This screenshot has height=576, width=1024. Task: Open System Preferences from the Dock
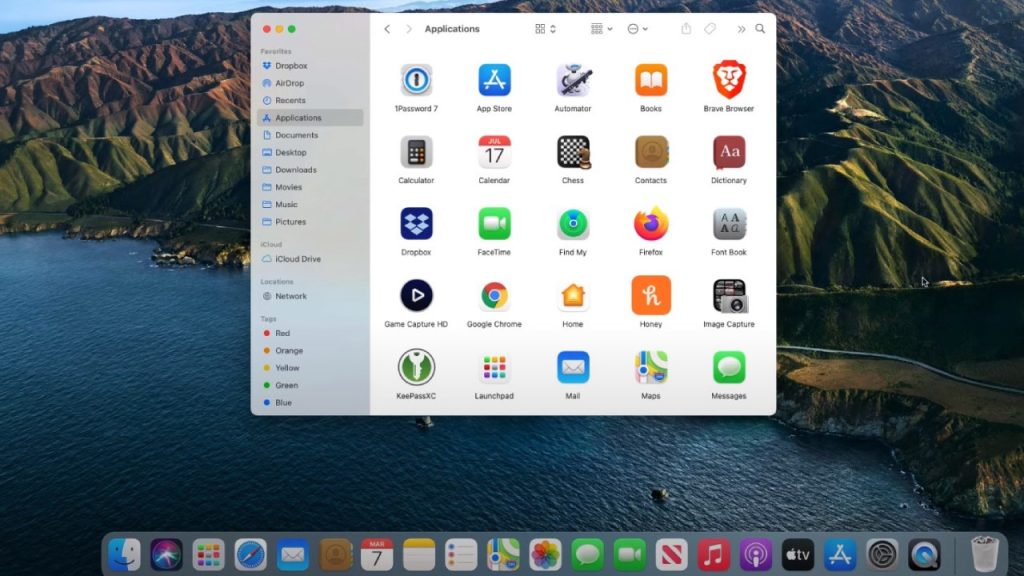[882, 555]
